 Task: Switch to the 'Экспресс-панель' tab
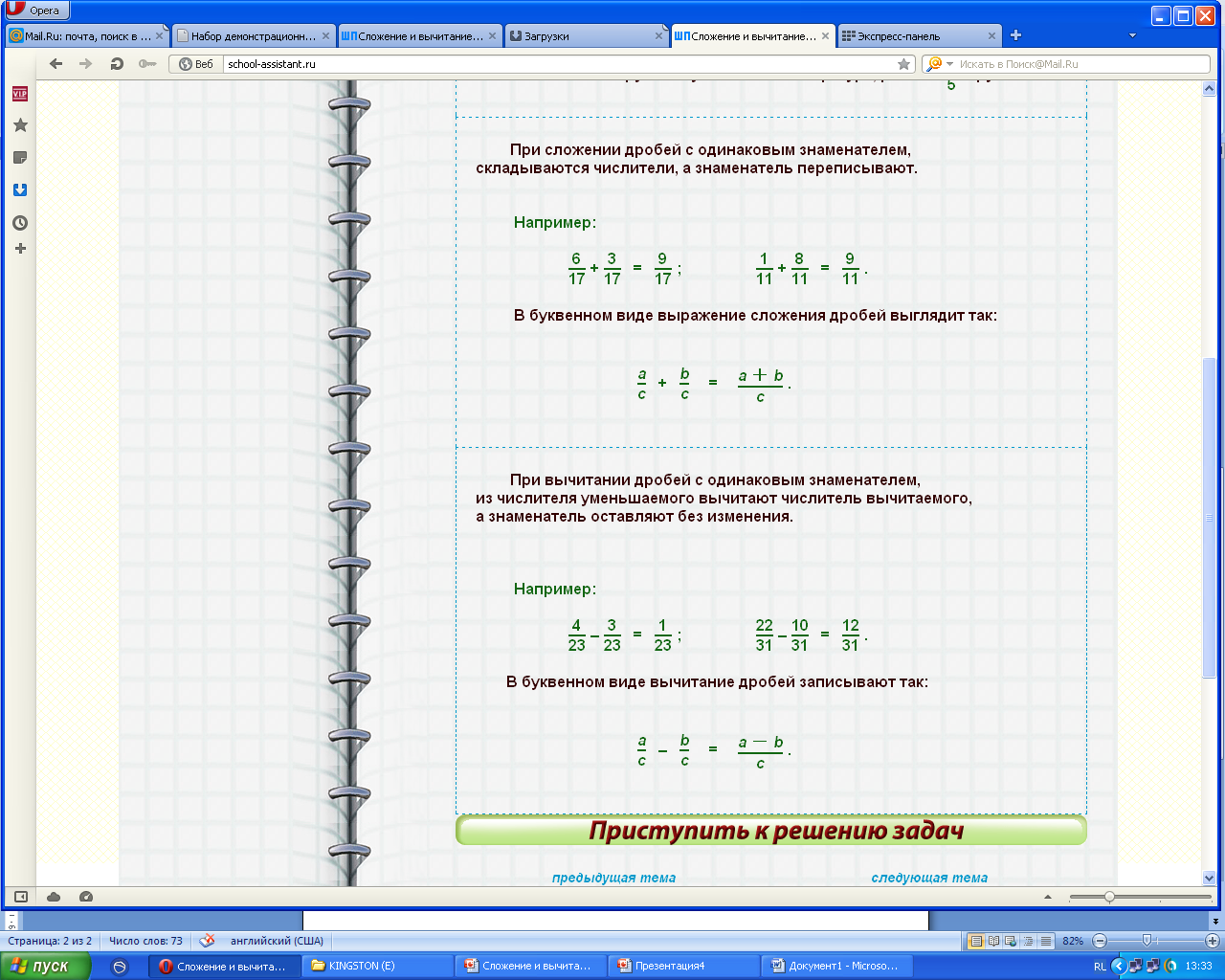pyautogui.click(x=917, y=36)
